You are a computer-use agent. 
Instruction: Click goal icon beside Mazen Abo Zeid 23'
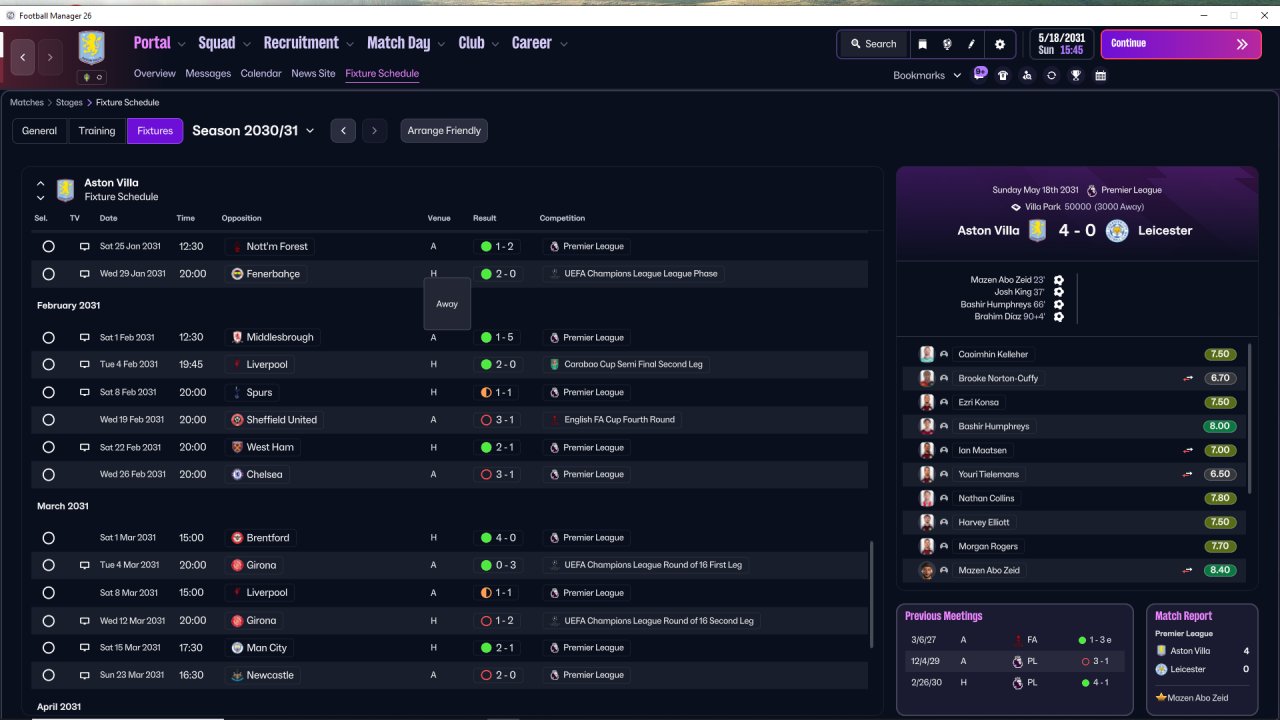pyautogui.click(x=1059, y=281)
